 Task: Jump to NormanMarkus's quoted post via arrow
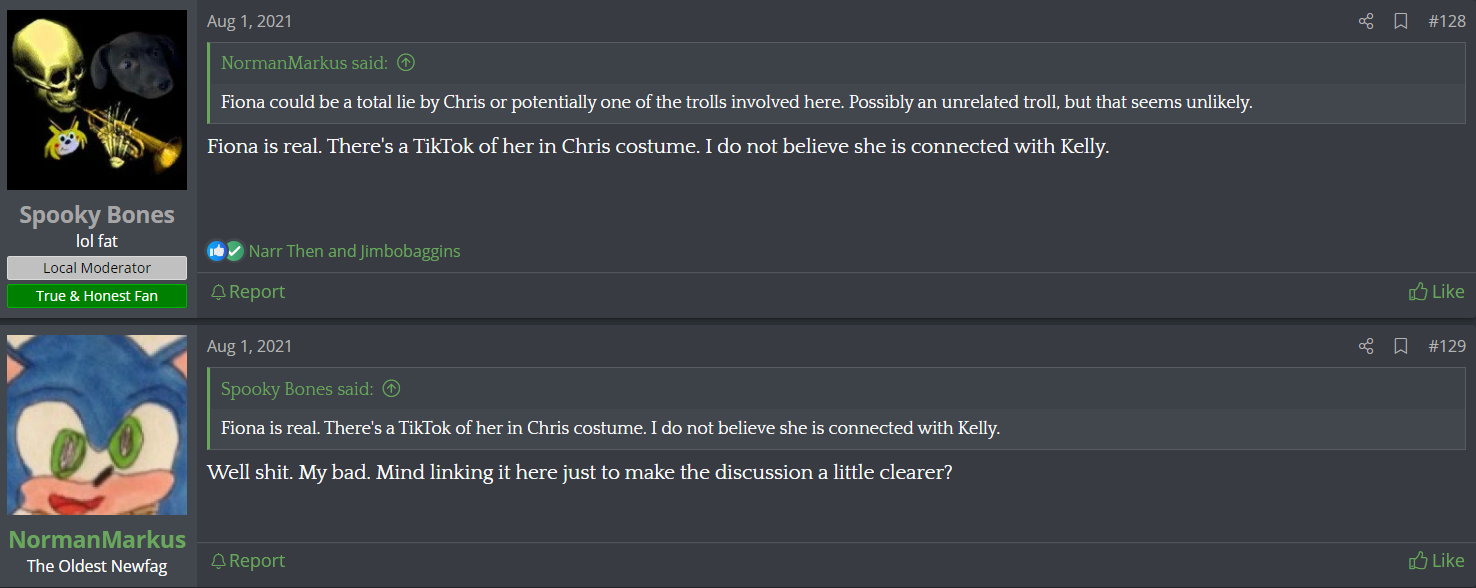click(x=406, y=63)
